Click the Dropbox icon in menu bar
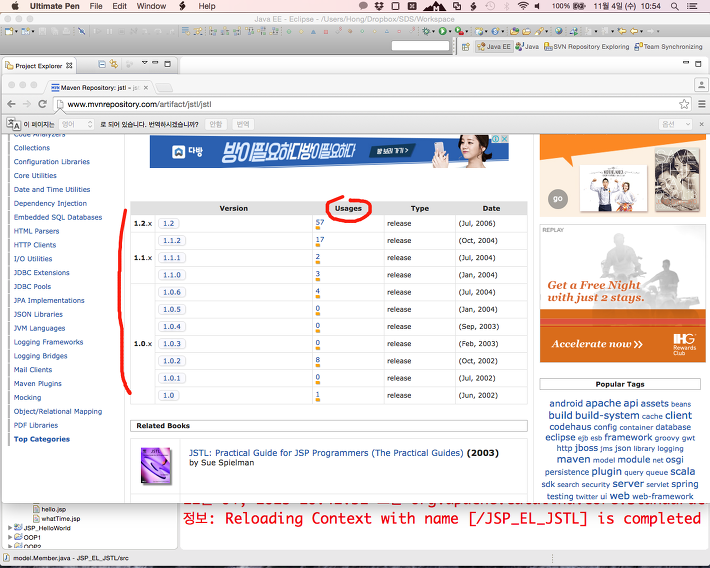The width and height of the screenshot is (710, 568). pyautogui.click(x=379, y=6)
